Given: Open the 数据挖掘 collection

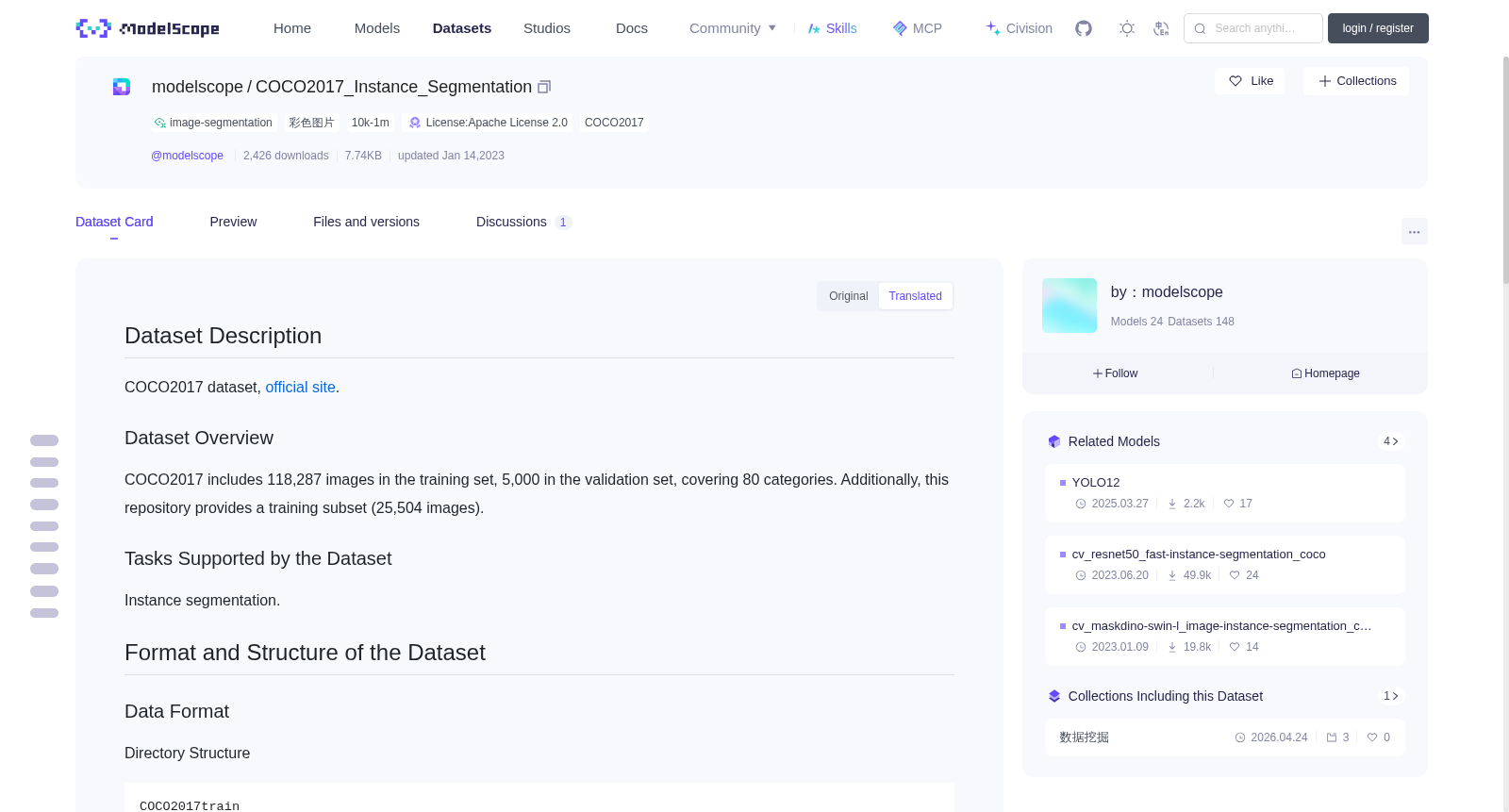Looking at the screenshot, I should (1224, 737).
